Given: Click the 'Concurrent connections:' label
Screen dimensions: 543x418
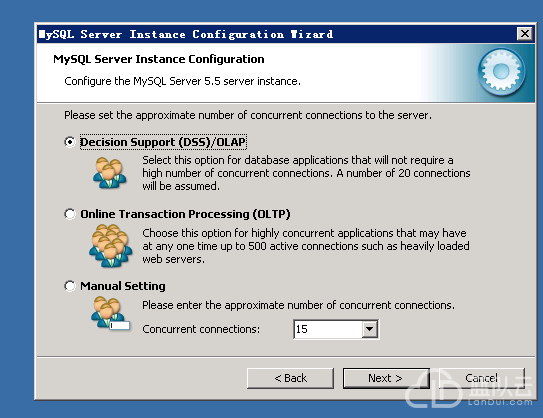Looking at the screenshot, I should tap(201, 329).
